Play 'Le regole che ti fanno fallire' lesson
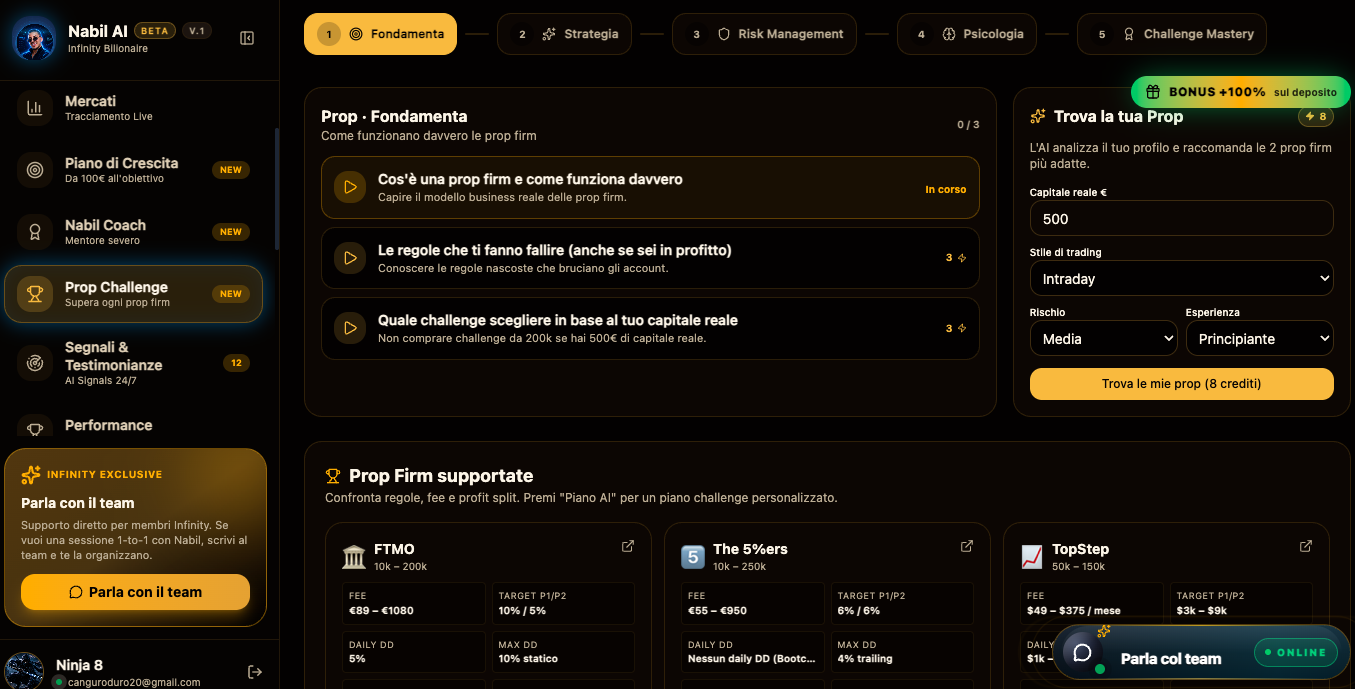 click(350, 258)
